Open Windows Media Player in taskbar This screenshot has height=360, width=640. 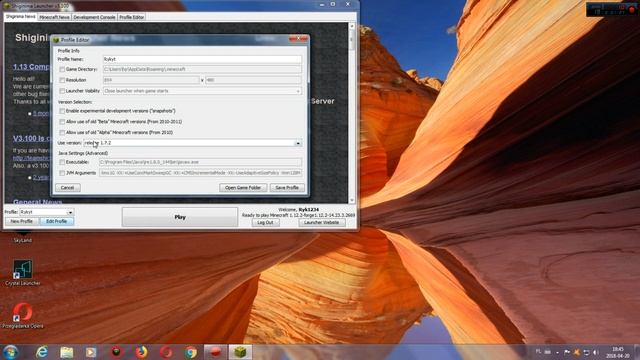pos(91,352)
